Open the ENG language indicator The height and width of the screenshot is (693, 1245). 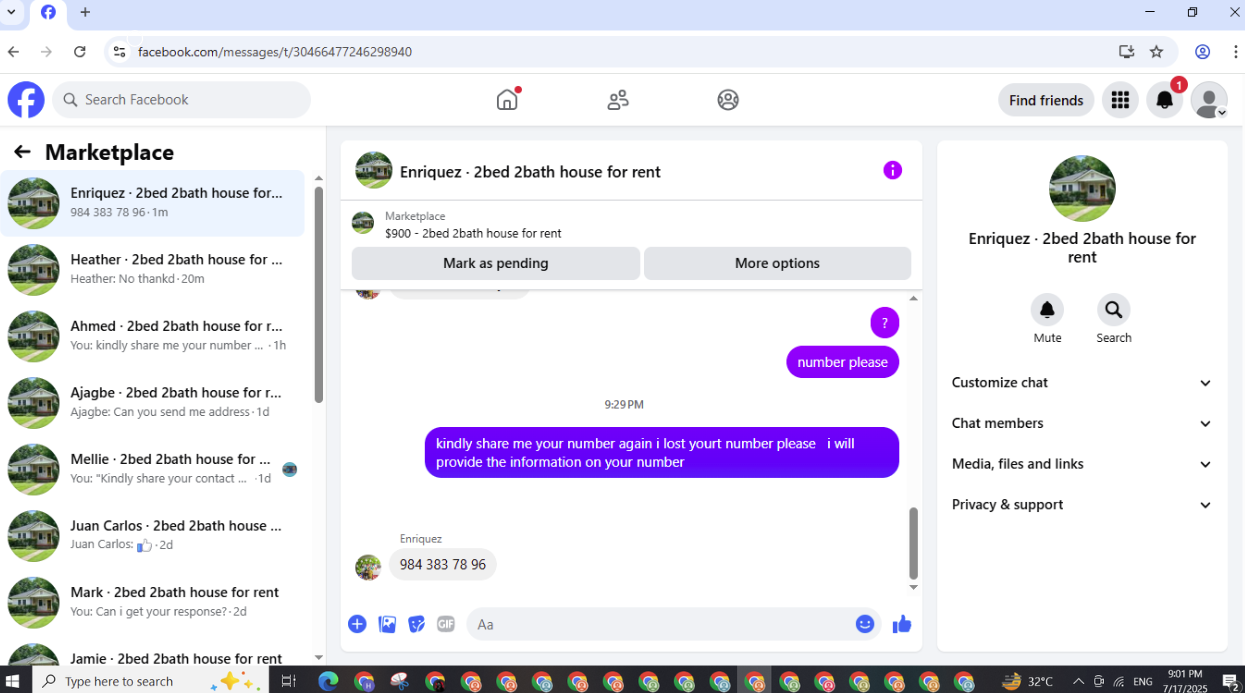1143,681
